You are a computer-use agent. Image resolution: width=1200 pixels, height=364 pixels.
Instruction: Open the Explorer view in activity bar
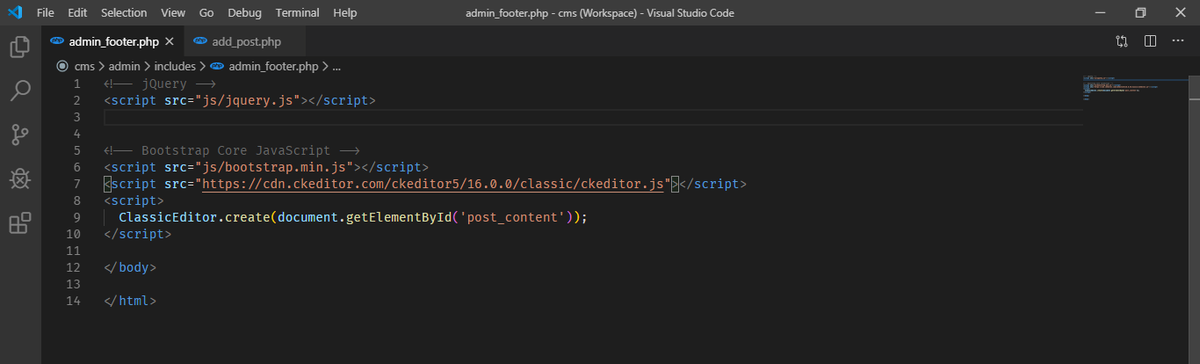tap(20, 47)
